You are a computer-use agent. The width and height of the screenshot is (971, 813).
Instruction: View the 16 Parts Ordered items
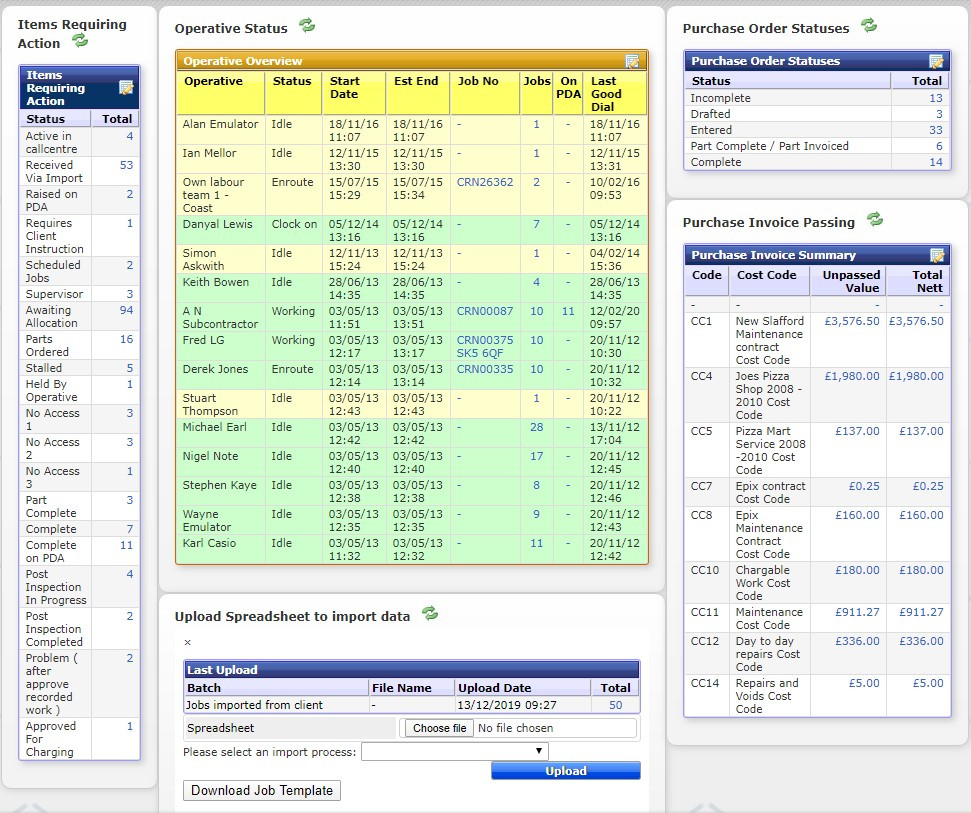pyautogui.click(x=126, y=339)
